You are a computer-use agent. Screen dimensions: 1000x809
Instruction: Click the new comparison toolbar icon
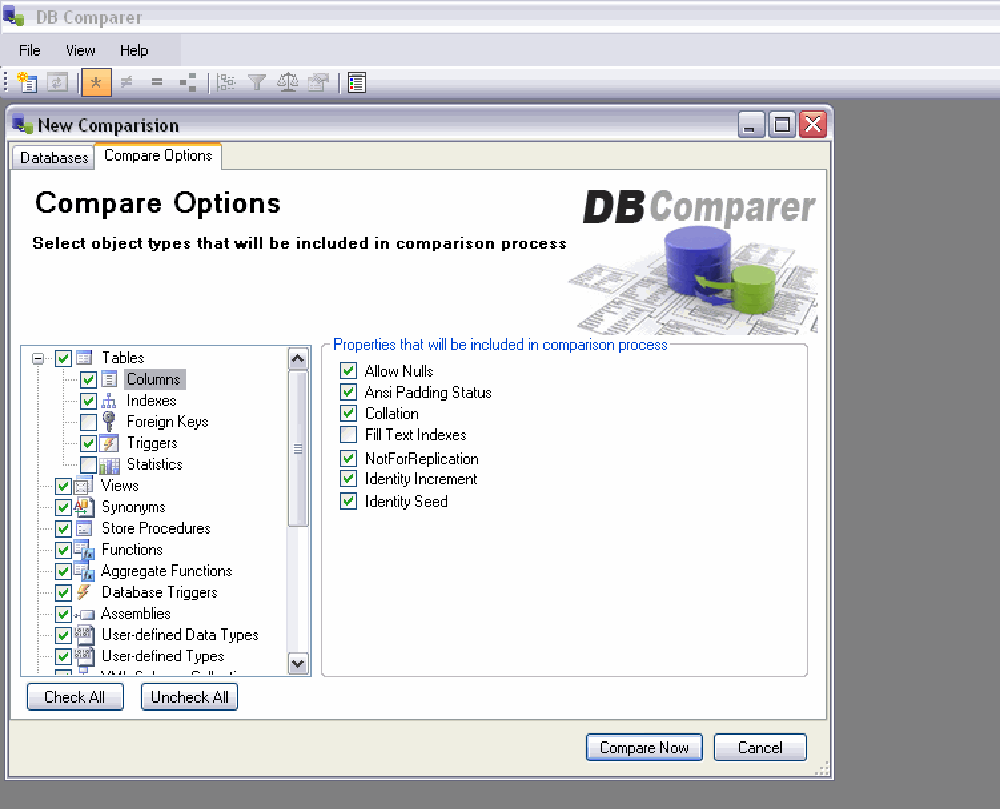coord(27,82)
